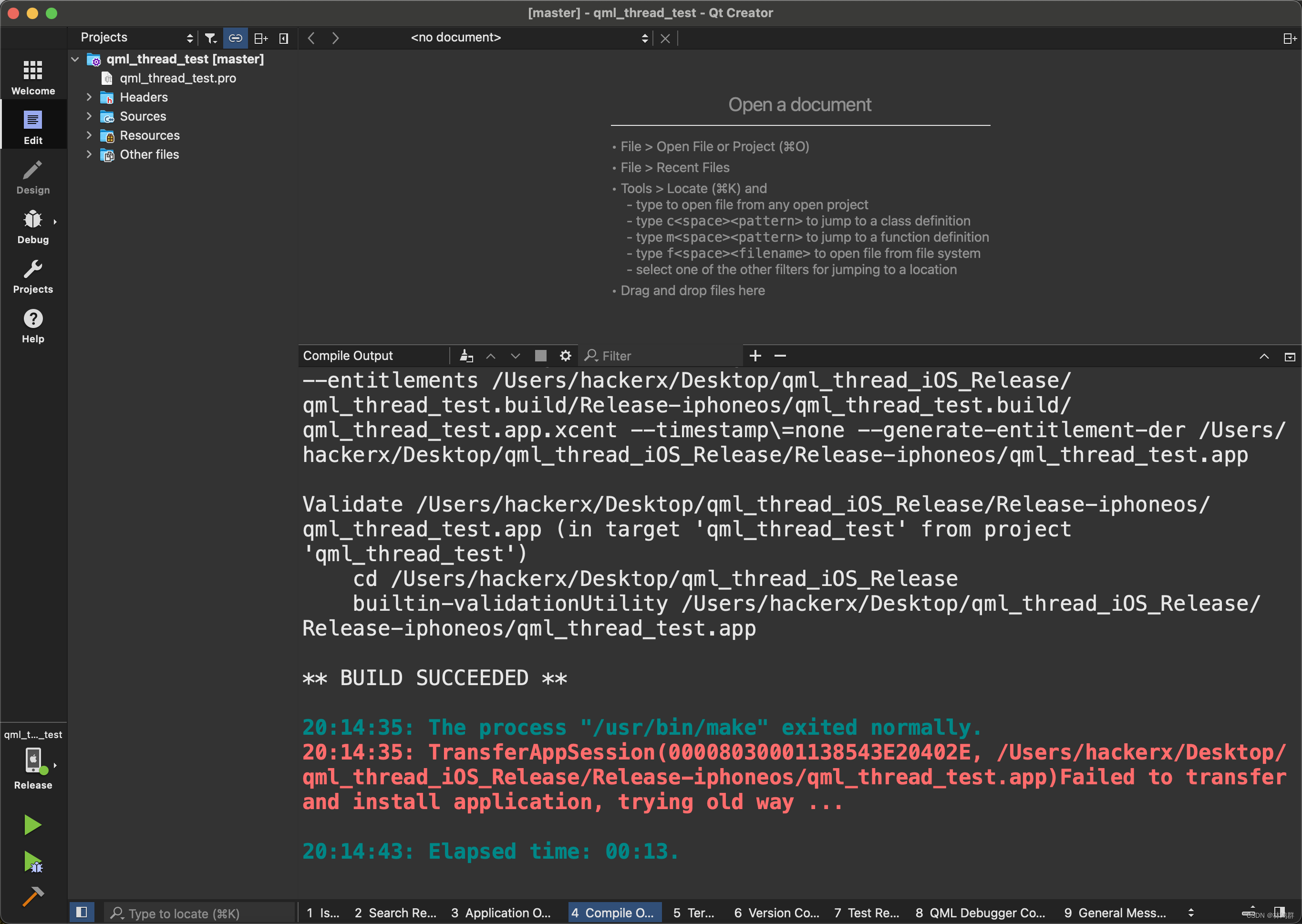Stop the build with the square button
1302x924 pixels.
pyautogui.click(x=541, y=356)
